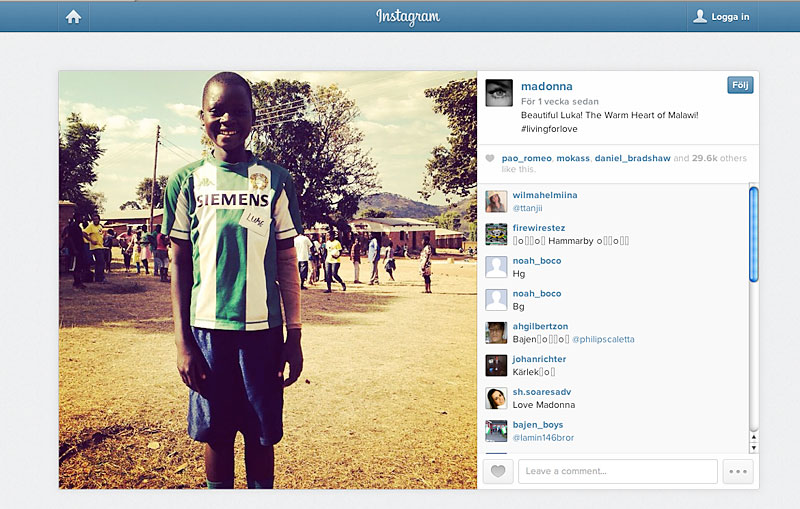Click sh.soaresadv's avatar thumbnail

tap(496, 398)
